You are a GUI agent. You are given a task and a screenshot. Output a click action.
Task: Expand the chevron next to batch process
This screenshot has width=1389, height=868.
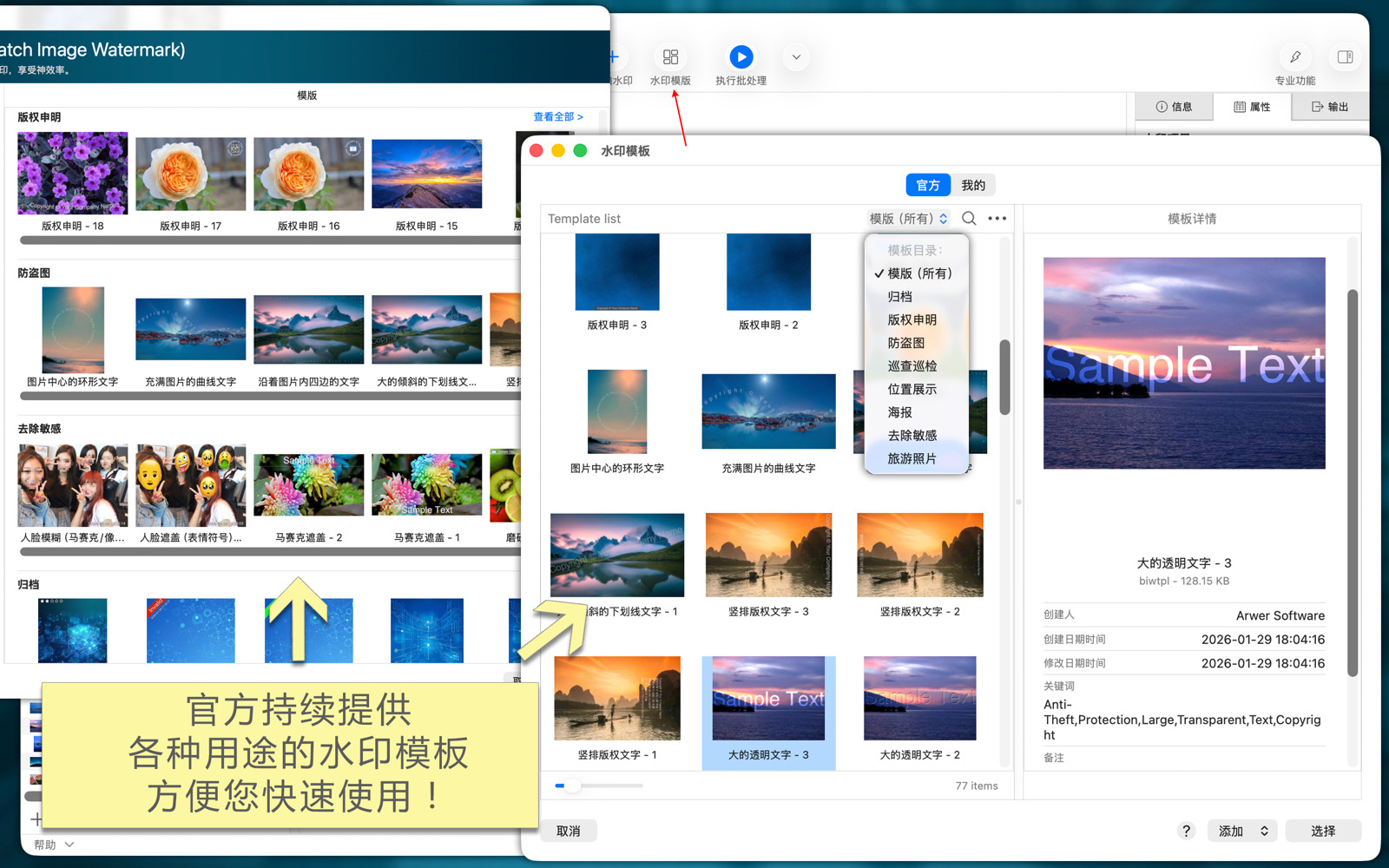(796, 57)
